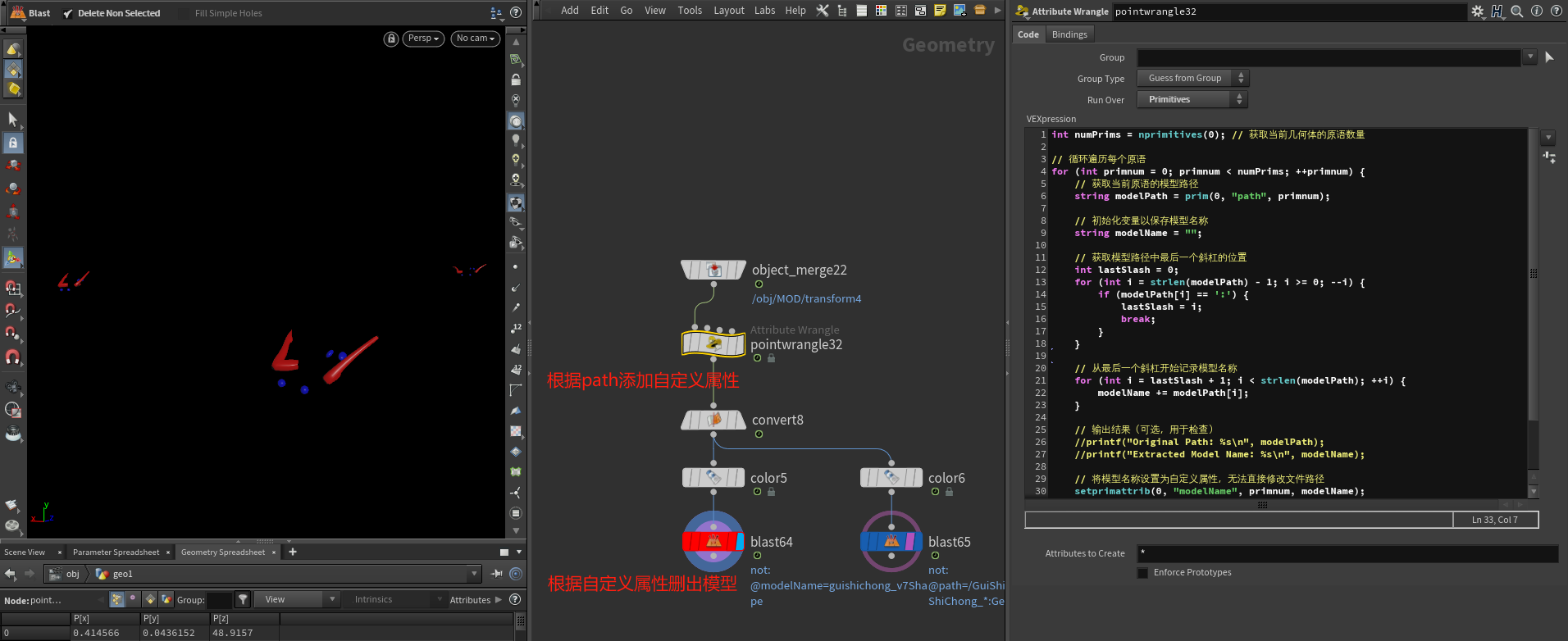Open the Labs menu
Viewport: 1568px width, 641px height.
click(x=764, y=11)
